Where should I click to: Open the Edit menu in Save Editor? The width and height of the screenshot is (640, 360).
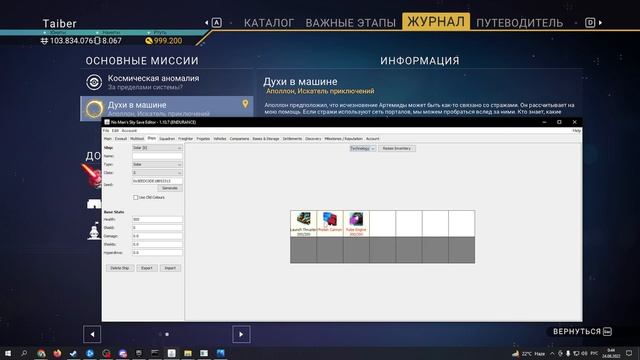[115, 131]
